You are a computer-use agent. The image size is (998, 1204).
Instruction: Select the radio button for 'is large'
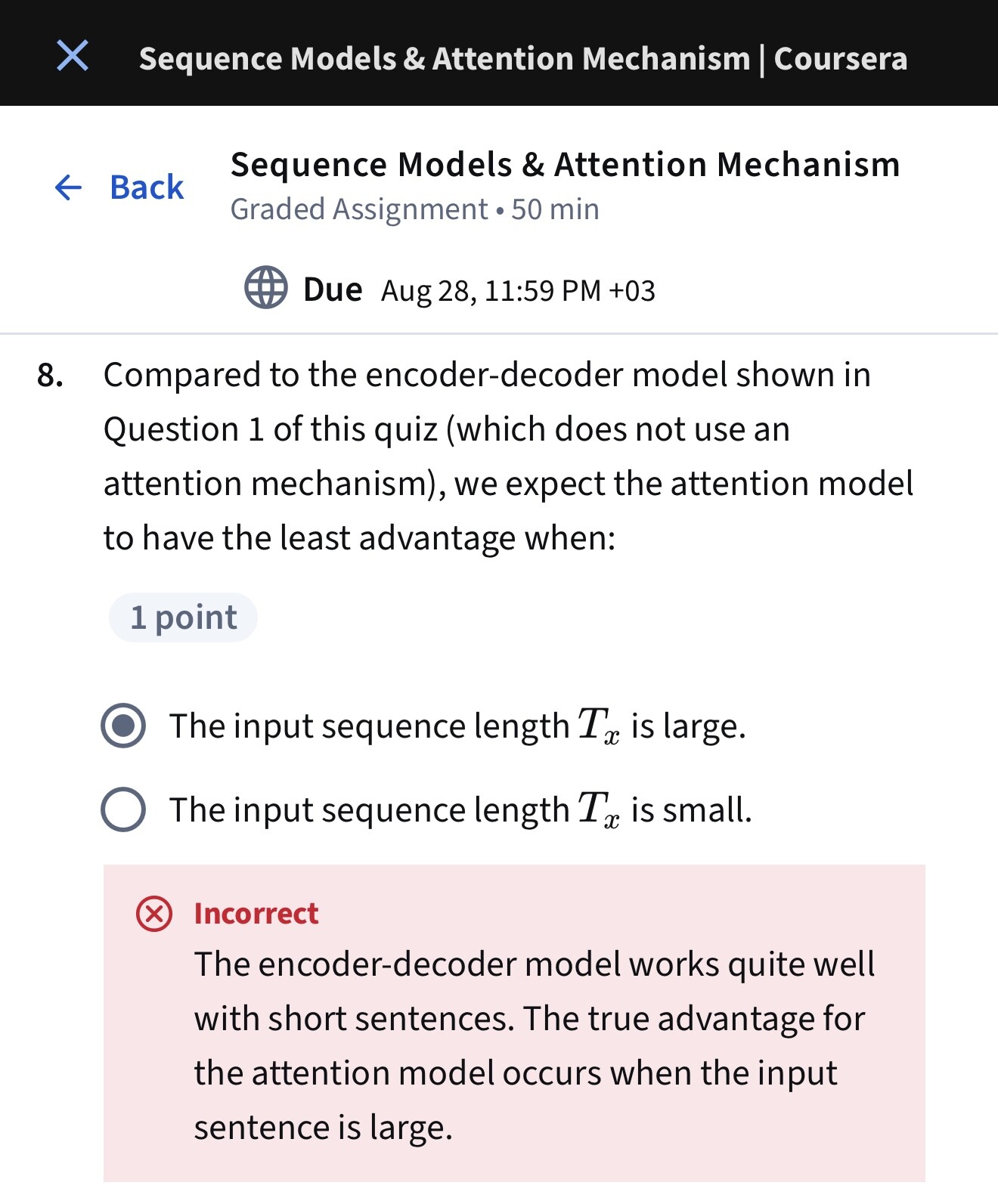pyautogui.click(x=123, y=726)
